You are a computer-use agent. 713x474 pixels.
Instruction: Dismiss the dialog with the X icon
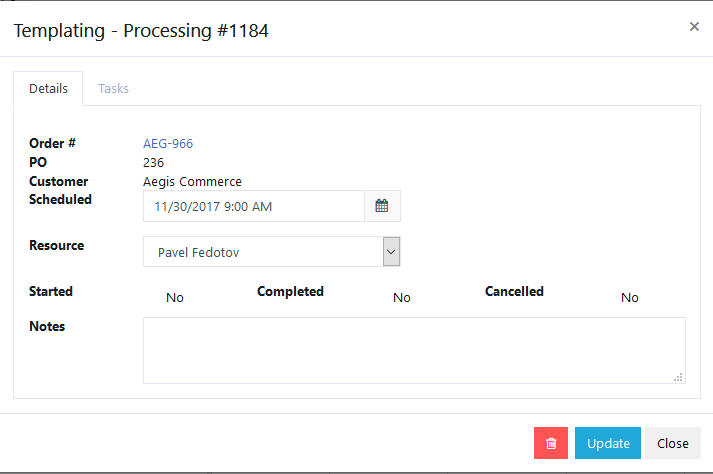click(694, 27)
